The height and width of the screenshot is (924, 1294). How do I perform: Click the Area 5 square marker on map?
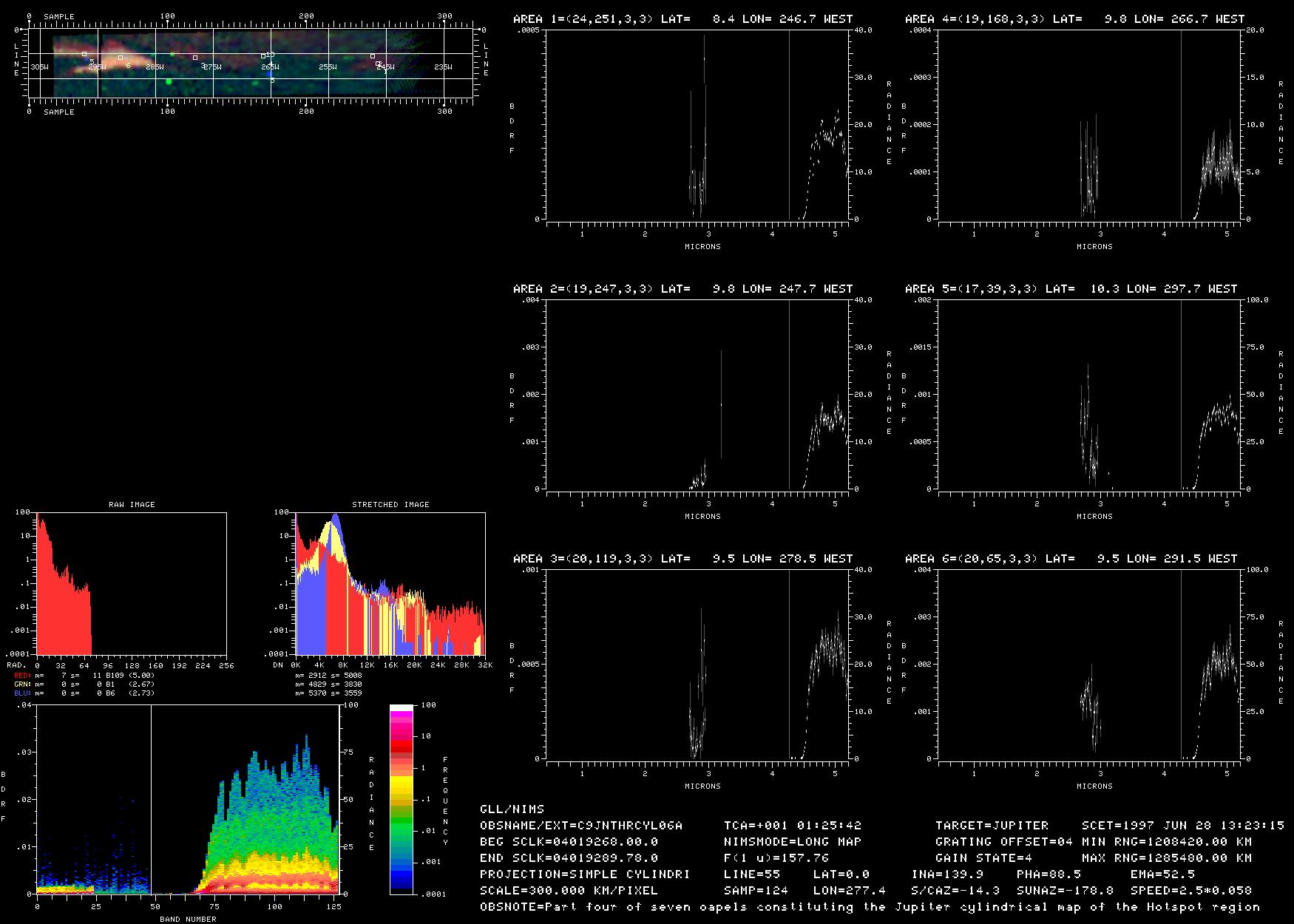(x=84, y=54)
